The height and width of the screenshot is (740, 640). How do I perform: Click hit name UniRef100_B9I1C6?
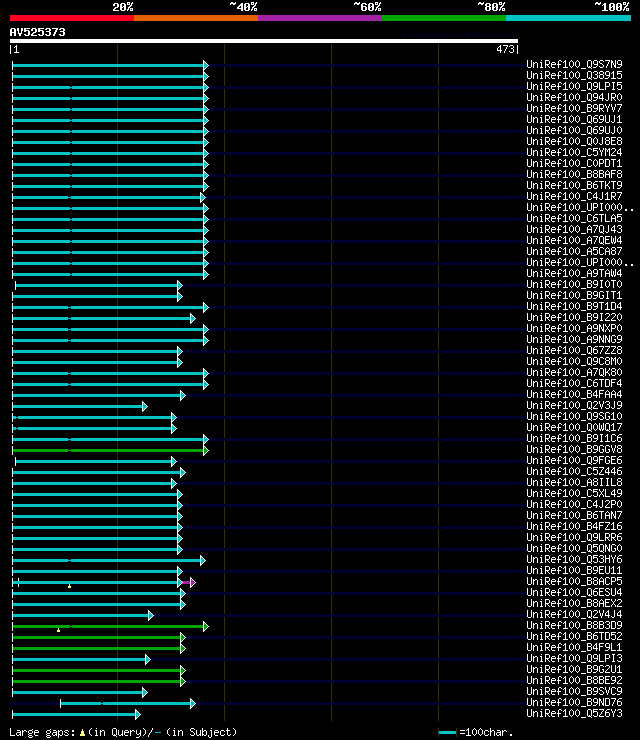click(574, 438)
